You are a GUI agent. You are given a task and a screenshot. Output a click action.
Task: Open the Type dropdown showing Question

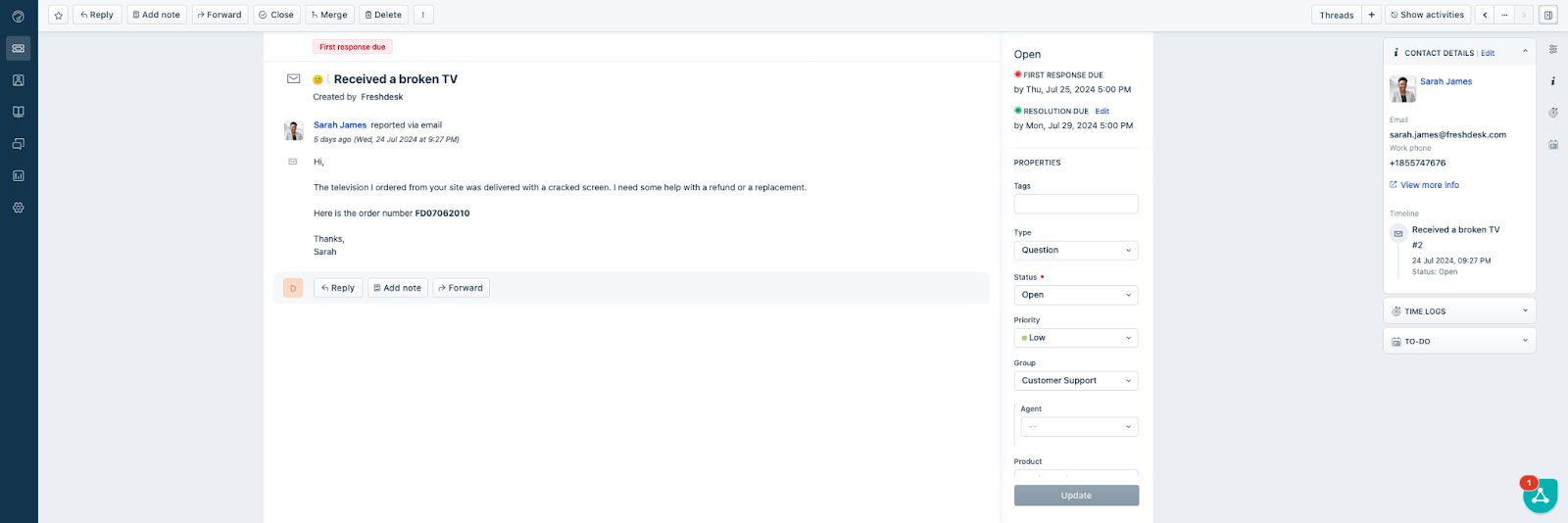point(1075,251)
